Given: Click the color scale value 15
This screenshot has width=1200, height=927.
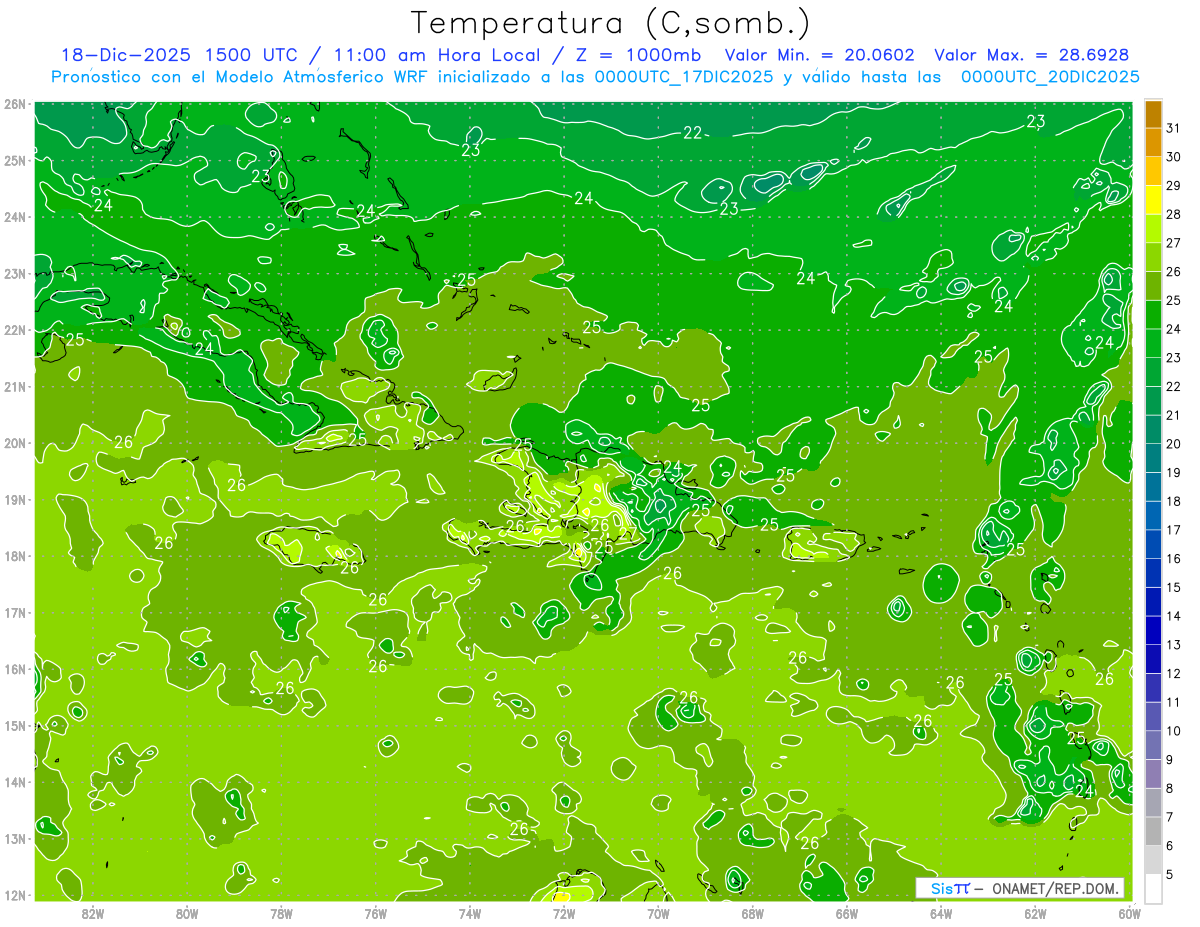Looking at the screenshot, I should tap(1174, 587).
